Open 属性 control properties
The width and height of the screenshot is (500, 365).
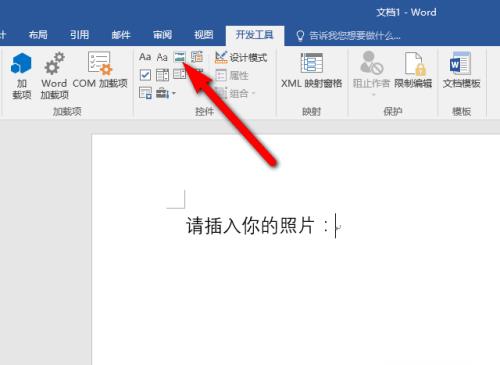coord(232,75)
